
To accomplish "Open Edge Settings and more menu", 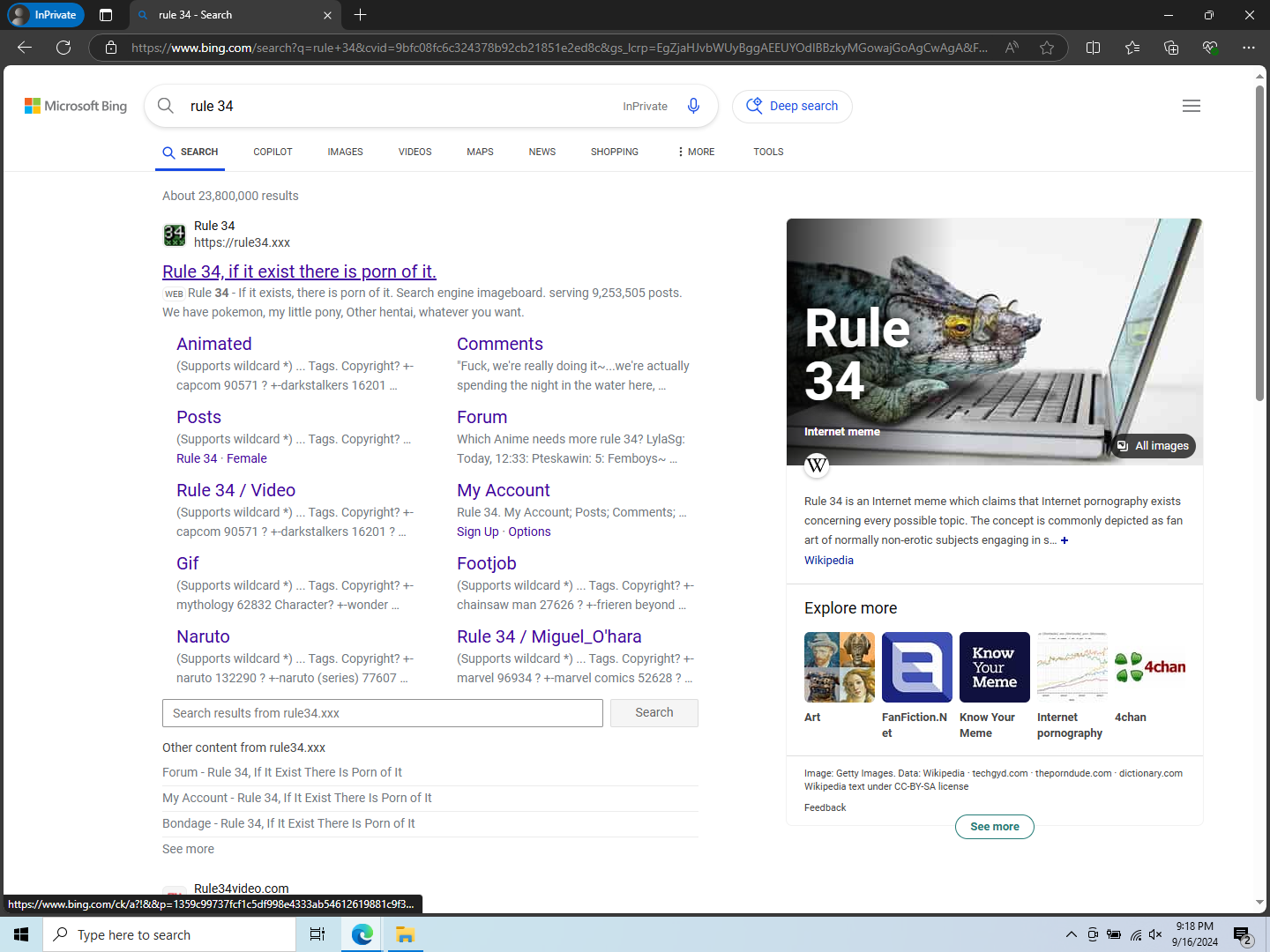I will pos(1249,48).
